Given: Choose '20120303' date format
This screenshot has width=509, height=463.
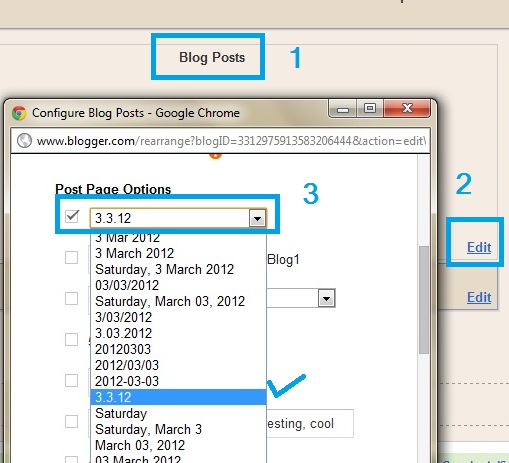Looking at the screenshot, I should [x=178, y=349].
